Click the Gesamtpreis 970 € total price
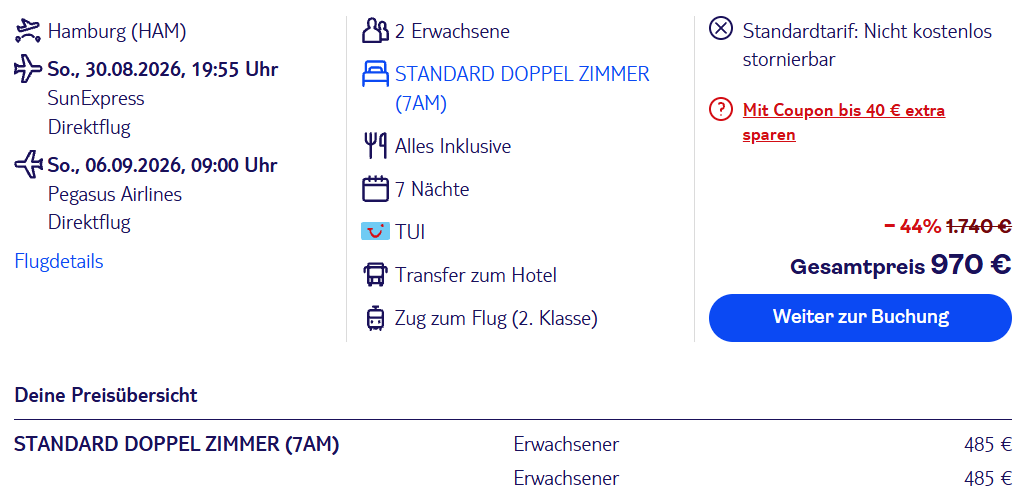The height and width of the screenshot is (493, 1024). pyautogui.click(x=901, y=265)
